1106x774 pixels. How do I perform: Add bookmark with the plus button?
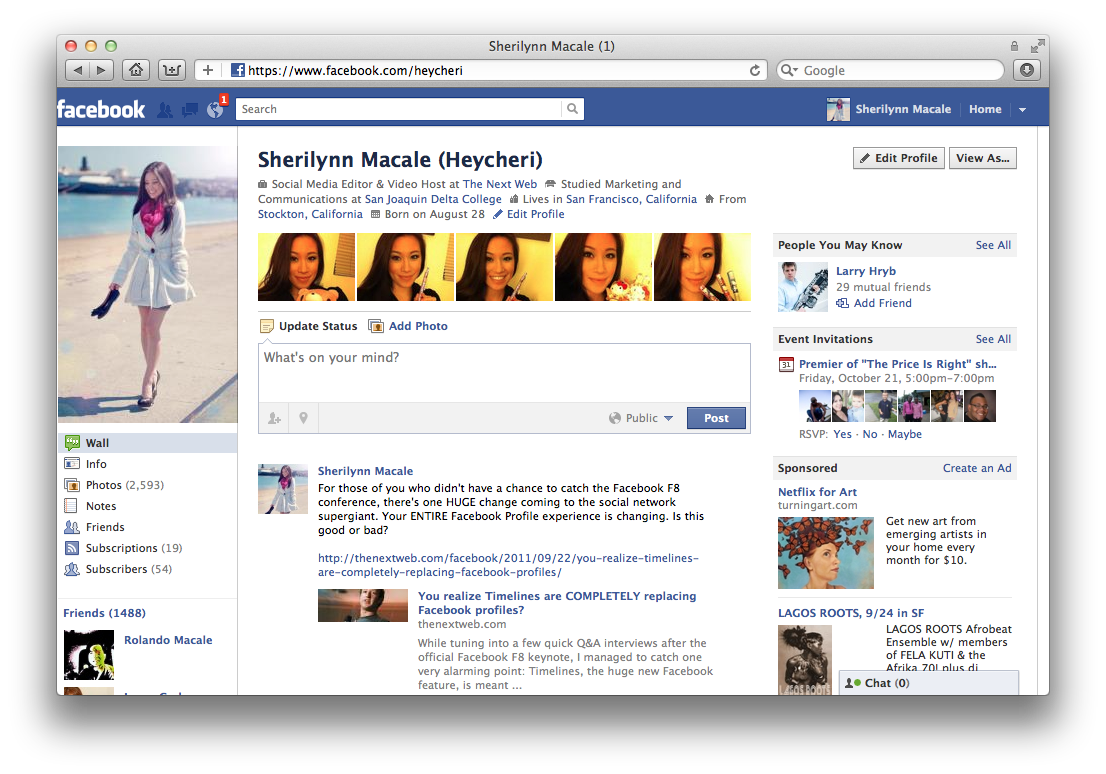point(207,70)
